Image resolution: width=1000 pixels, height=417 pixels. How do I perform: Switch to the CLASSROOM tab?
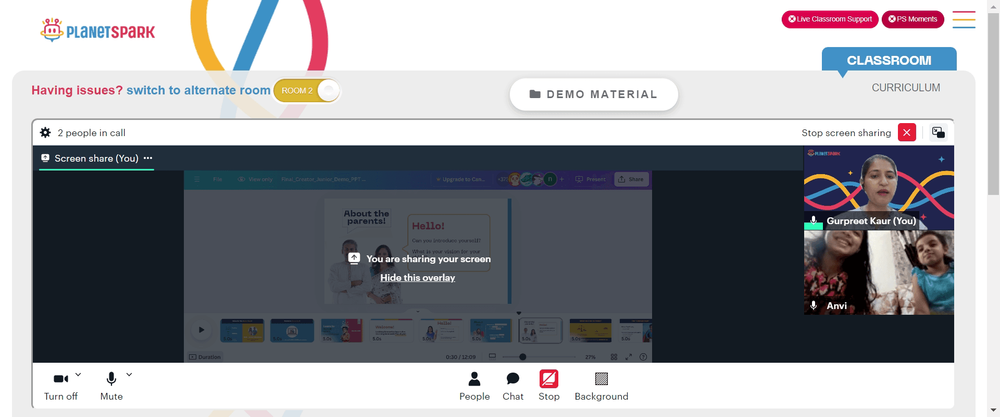pyautogui.click(x=889, y=61)
